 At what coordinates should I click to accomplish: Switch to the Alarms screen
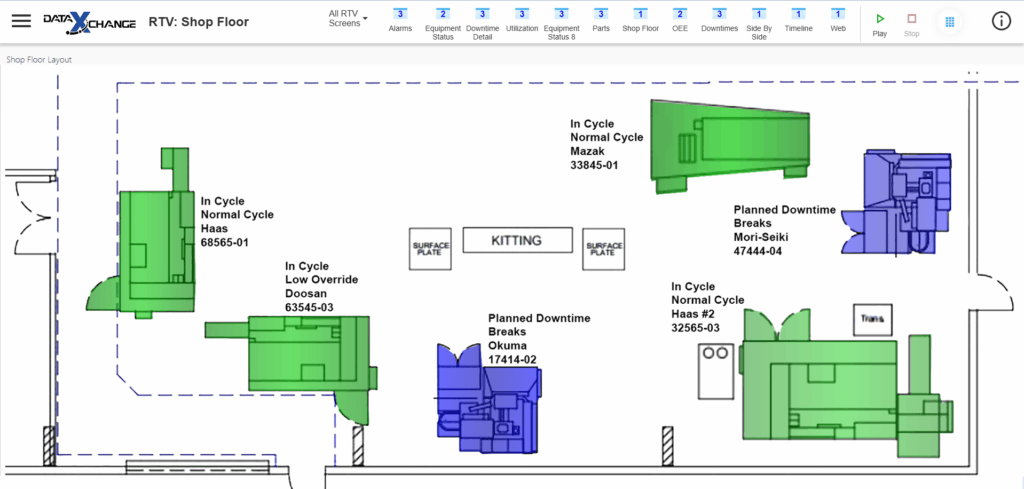tap(400, 21)
